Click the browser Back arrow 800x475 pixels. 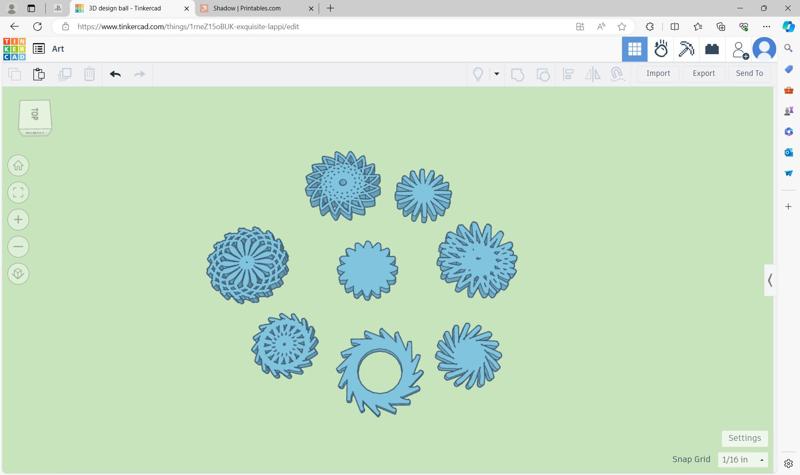point(14,27)
